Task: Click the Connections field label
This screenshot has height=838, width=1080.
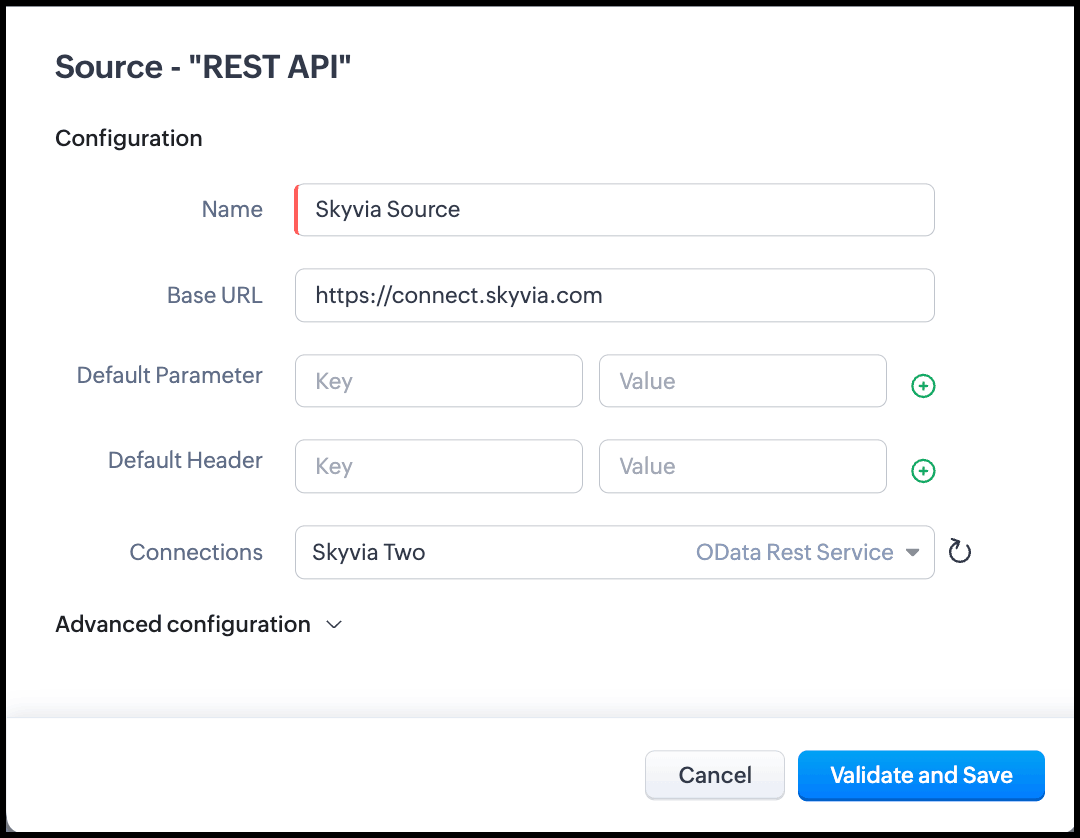Action: (196, 552)
